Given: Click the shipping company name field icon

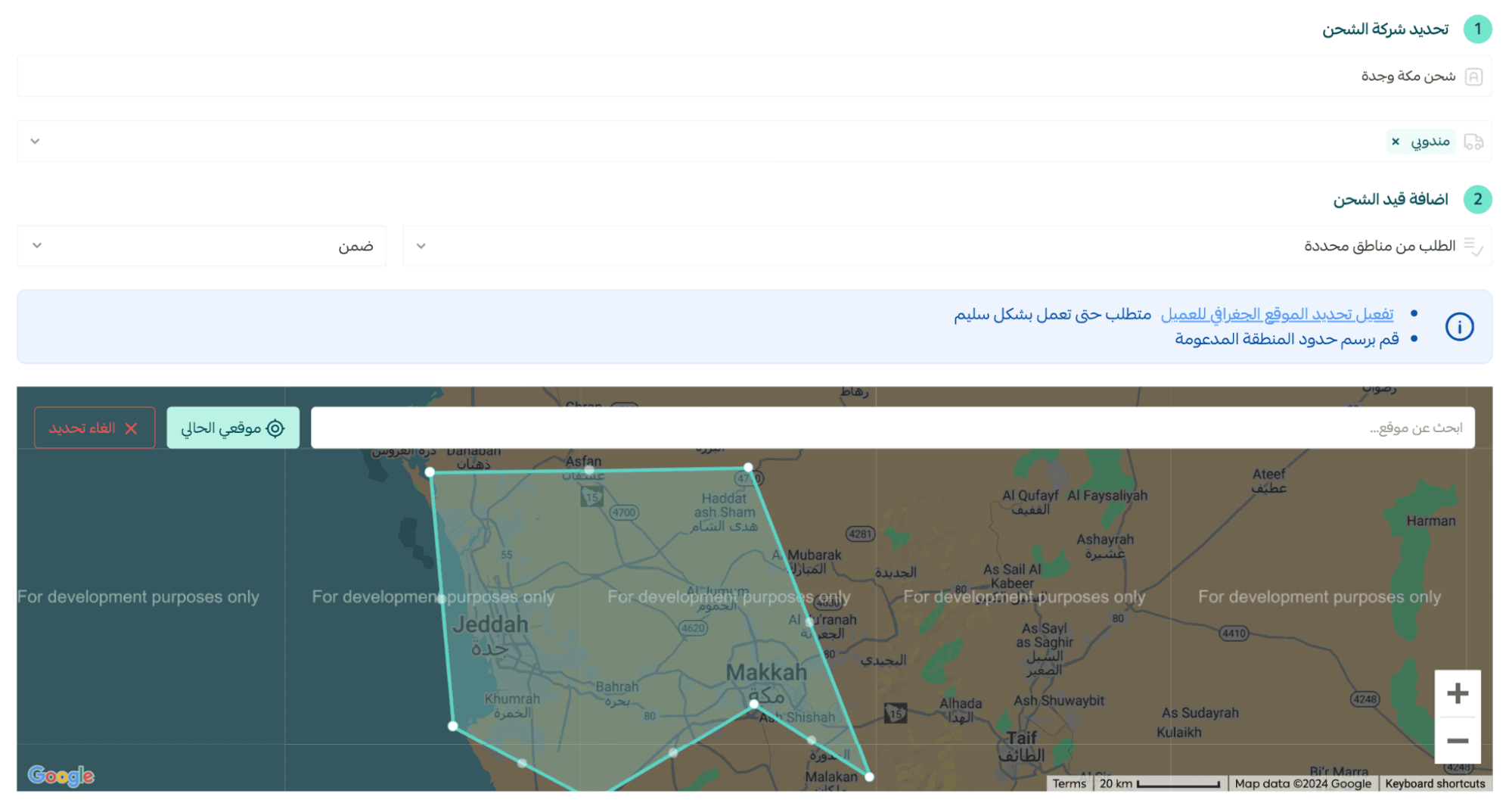Looking at the screenshot, I should [1473, 76].
